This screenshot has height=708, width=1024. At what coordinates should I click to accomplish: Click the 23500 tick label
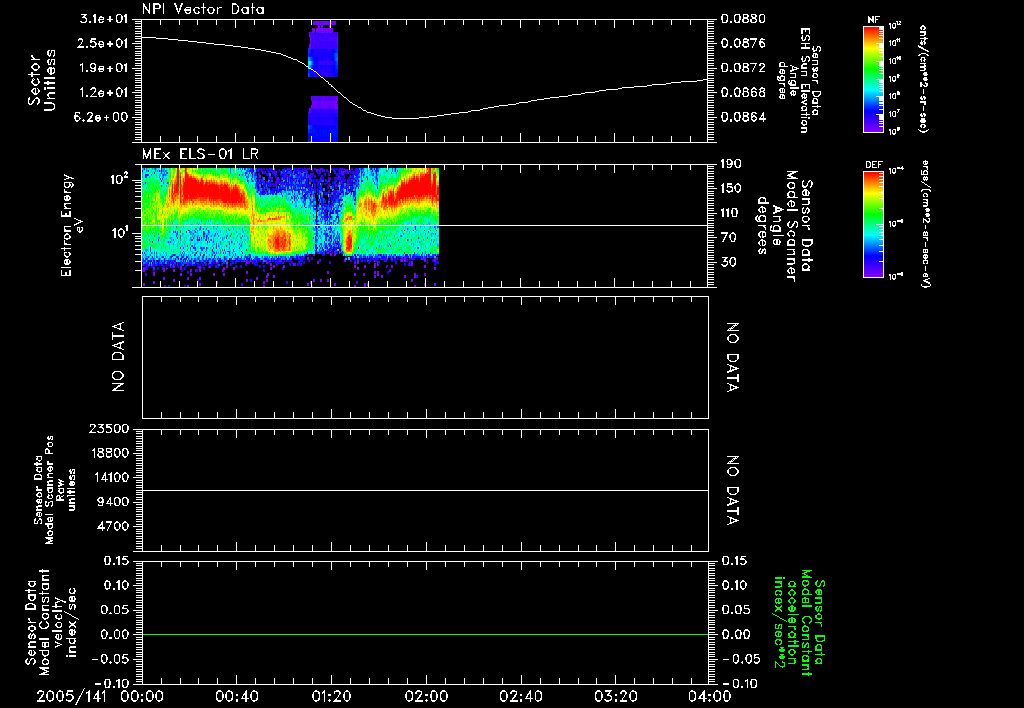point(111,428)
